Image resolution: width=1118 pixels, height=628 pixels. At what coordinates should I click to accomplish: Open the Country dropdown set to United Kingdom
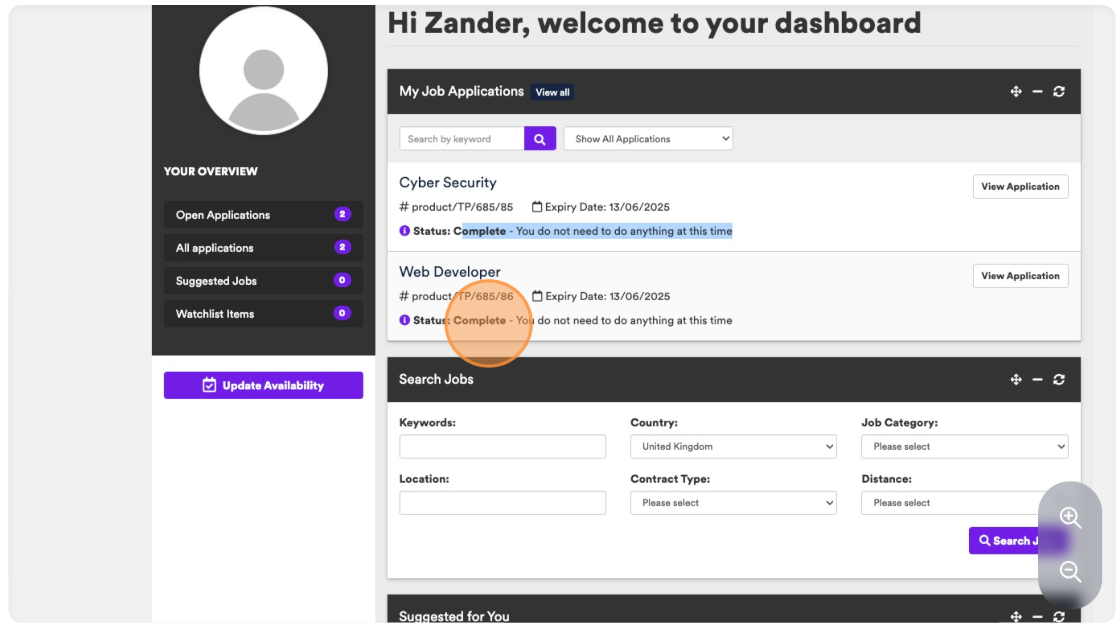[733, 446]
